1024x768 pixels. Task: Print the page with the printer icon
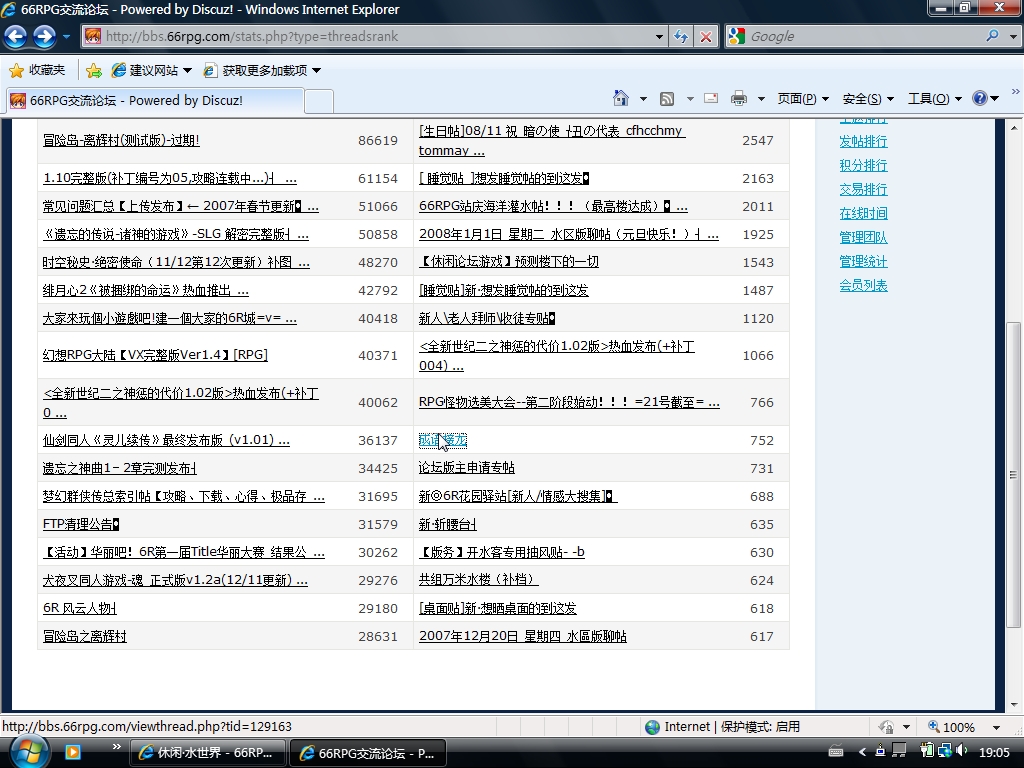(x=739, y=99)
